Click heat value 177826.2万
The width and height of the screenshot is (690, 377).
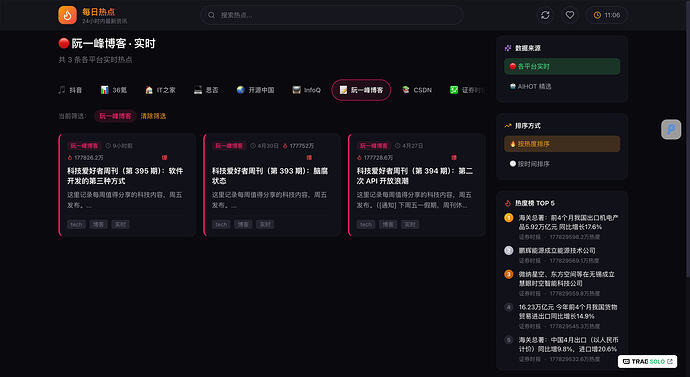point(85,157)
